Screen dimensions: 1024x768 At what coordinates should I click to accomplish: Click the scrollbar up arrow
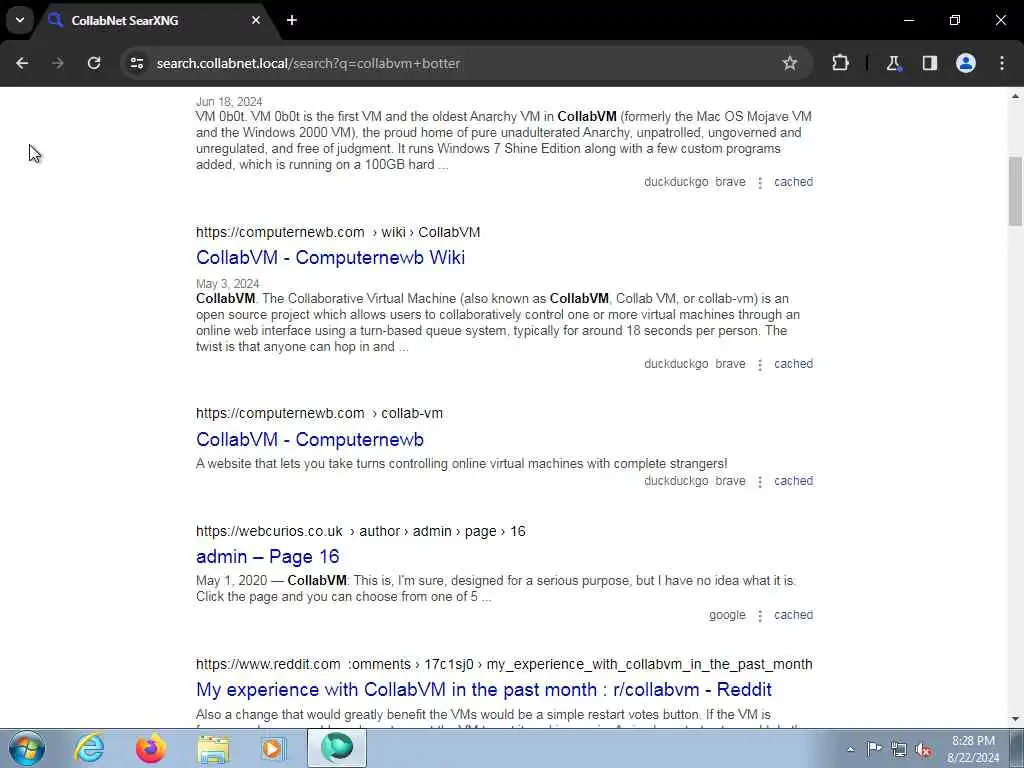1015,96
